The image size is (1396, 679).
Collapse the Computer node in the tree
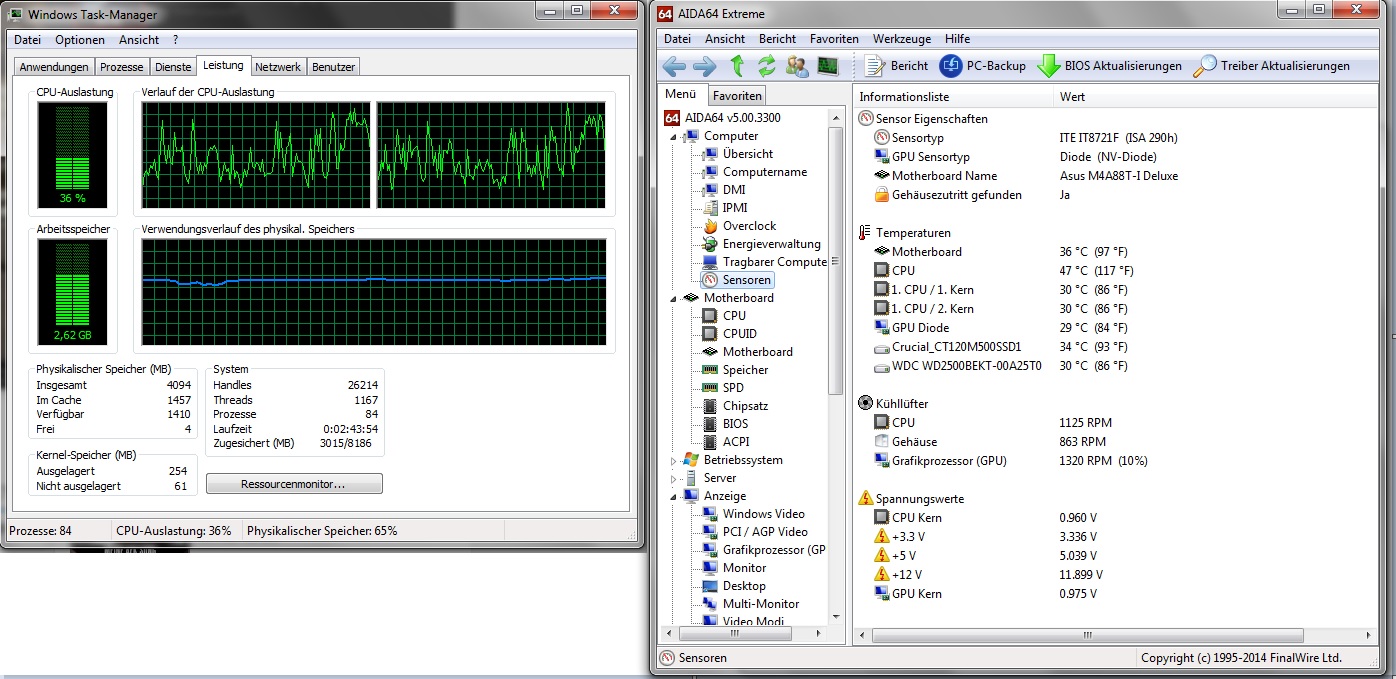click(673, 136)
